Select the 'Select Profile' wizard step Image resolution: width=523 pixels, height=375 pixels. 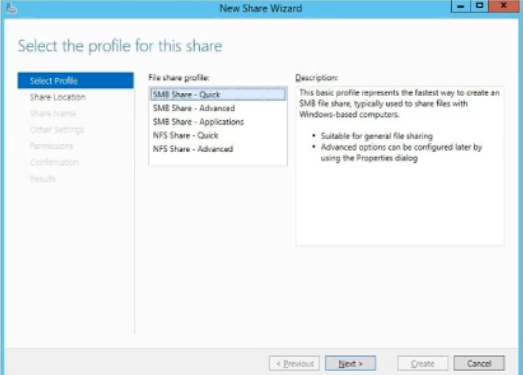(x=75, y=81)
